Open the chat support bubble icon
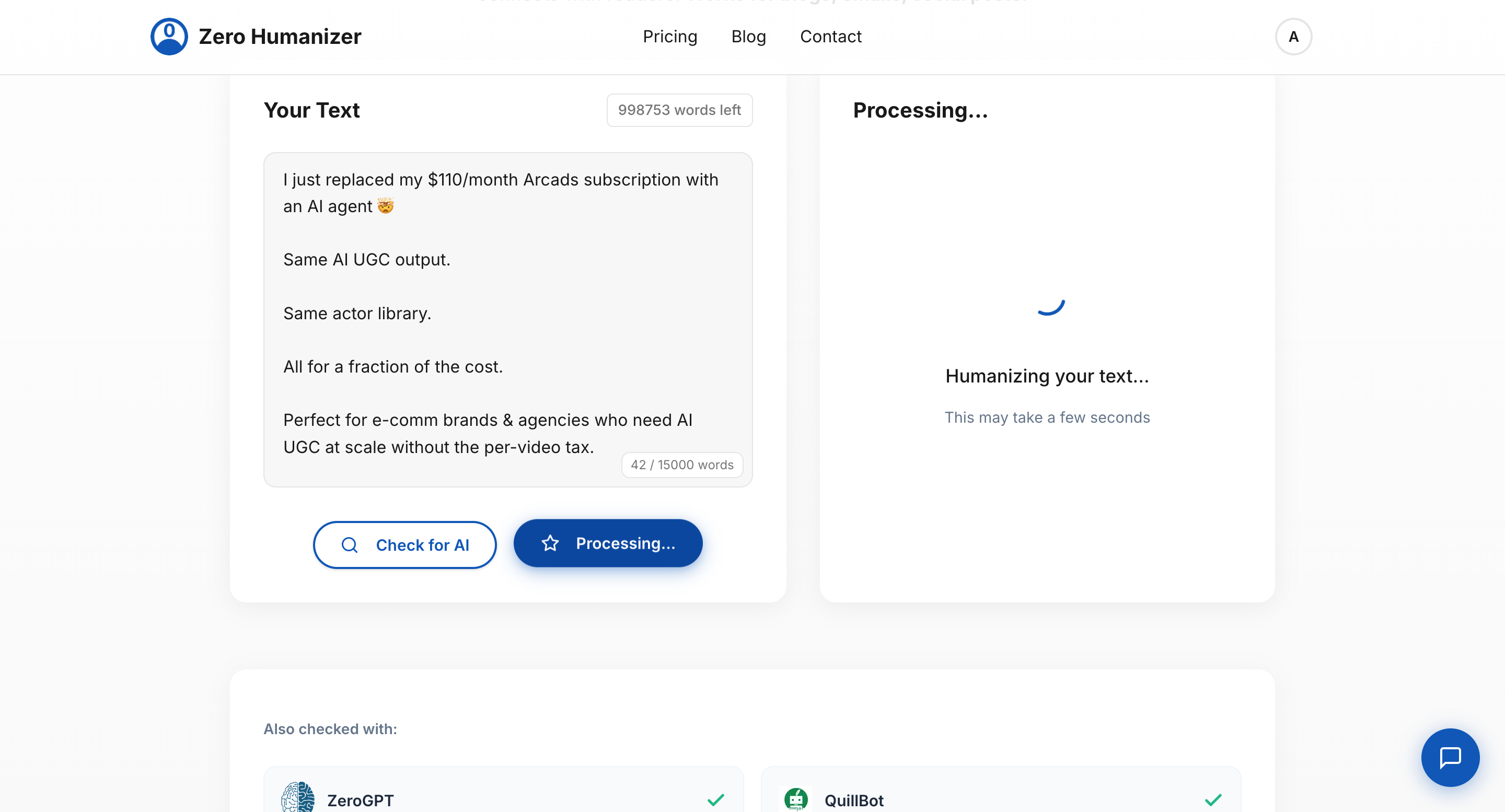Image resolution: width=1505 pixels, height=812 pixels. point(1450,757)
